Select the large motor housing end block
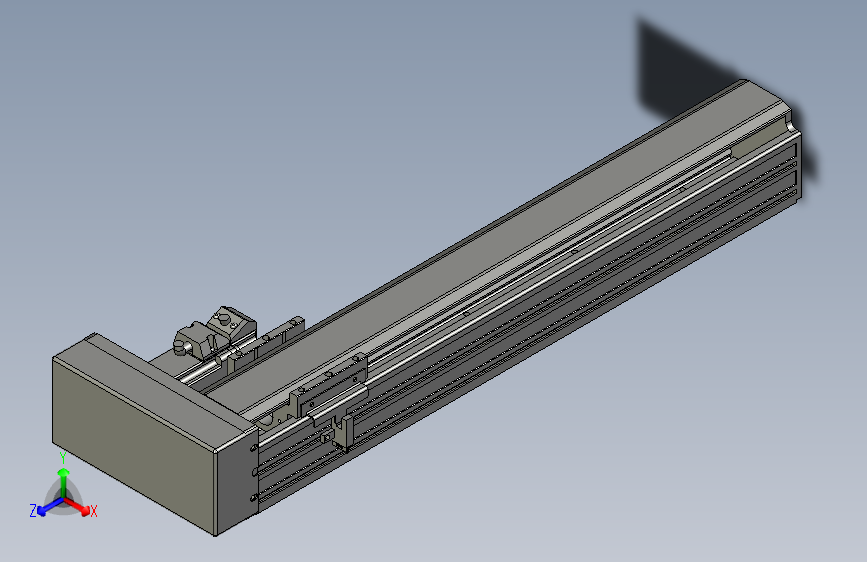867x562 pixels. (155, 434)
